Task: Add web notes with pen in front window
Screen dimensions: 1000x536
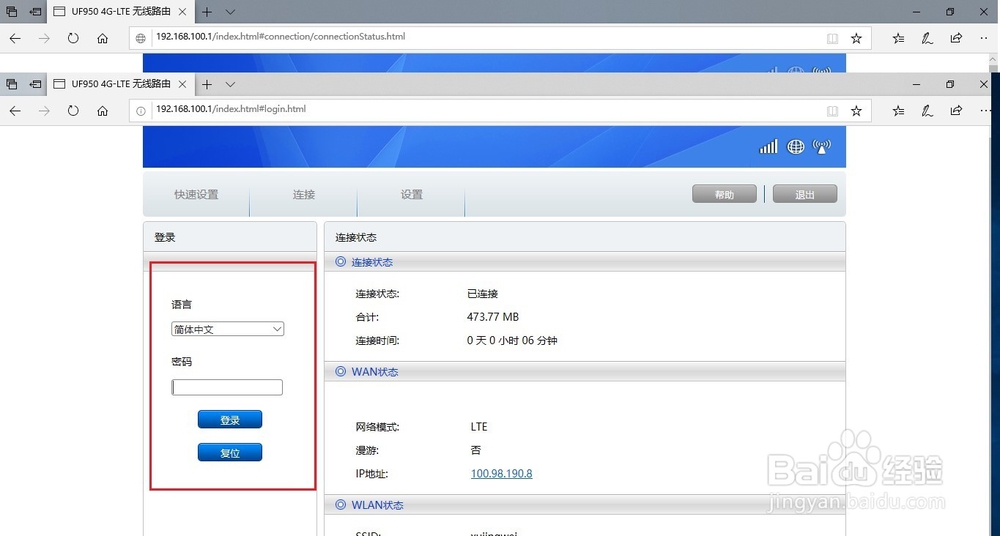Action: [927, 111]
